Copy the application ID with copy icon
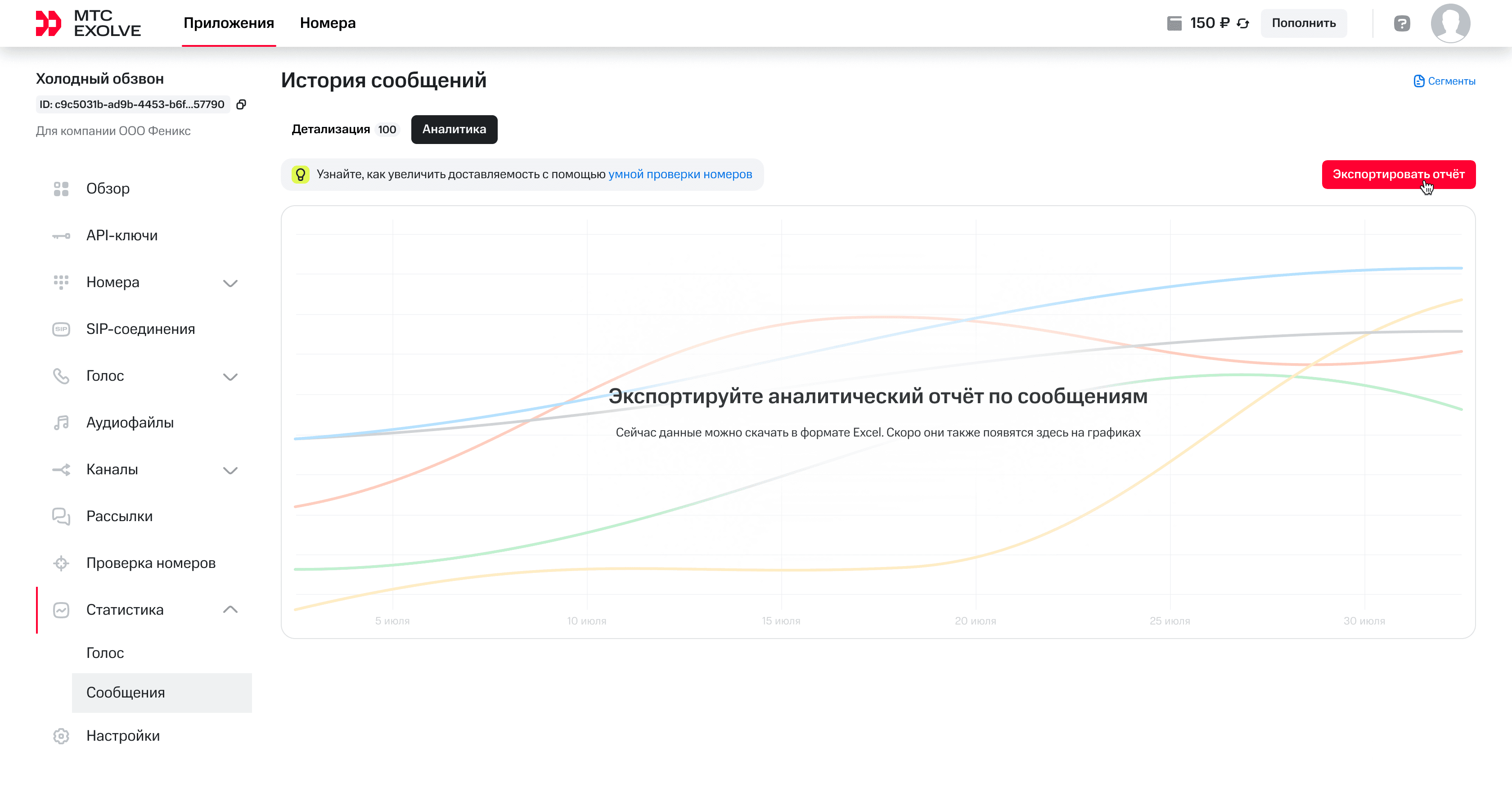 coord(241,104)
